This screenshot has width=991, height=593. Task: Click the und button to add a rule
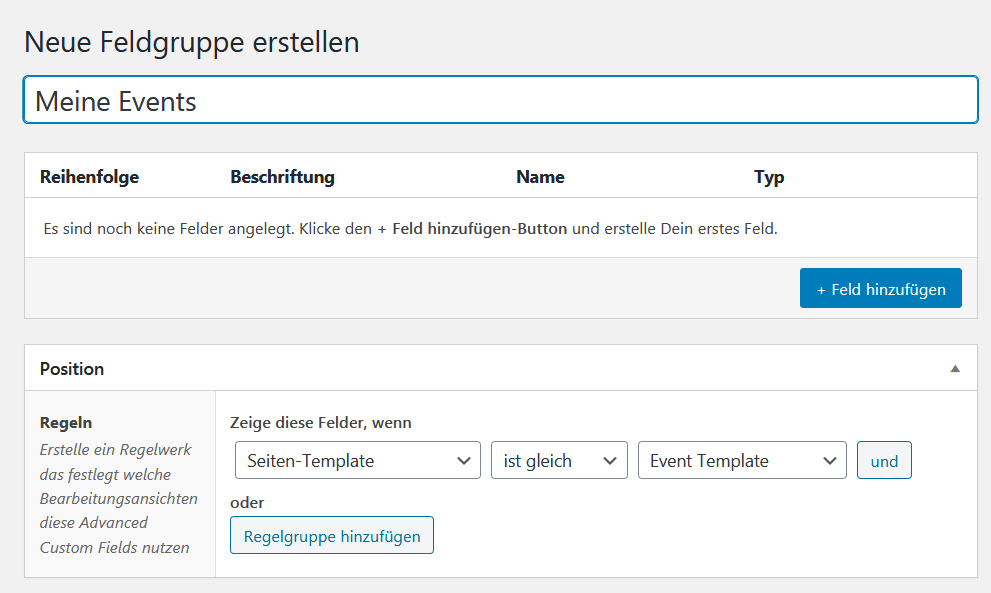coord(884,460)
